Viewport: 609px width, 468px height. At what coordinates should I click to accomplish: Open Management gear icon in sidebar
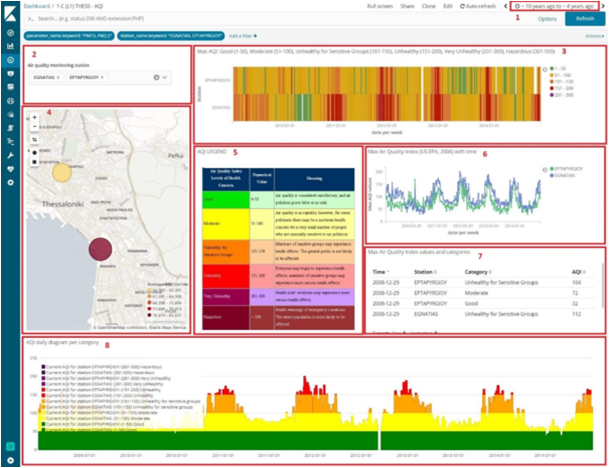pyautogui.click(x=10, y=183)
